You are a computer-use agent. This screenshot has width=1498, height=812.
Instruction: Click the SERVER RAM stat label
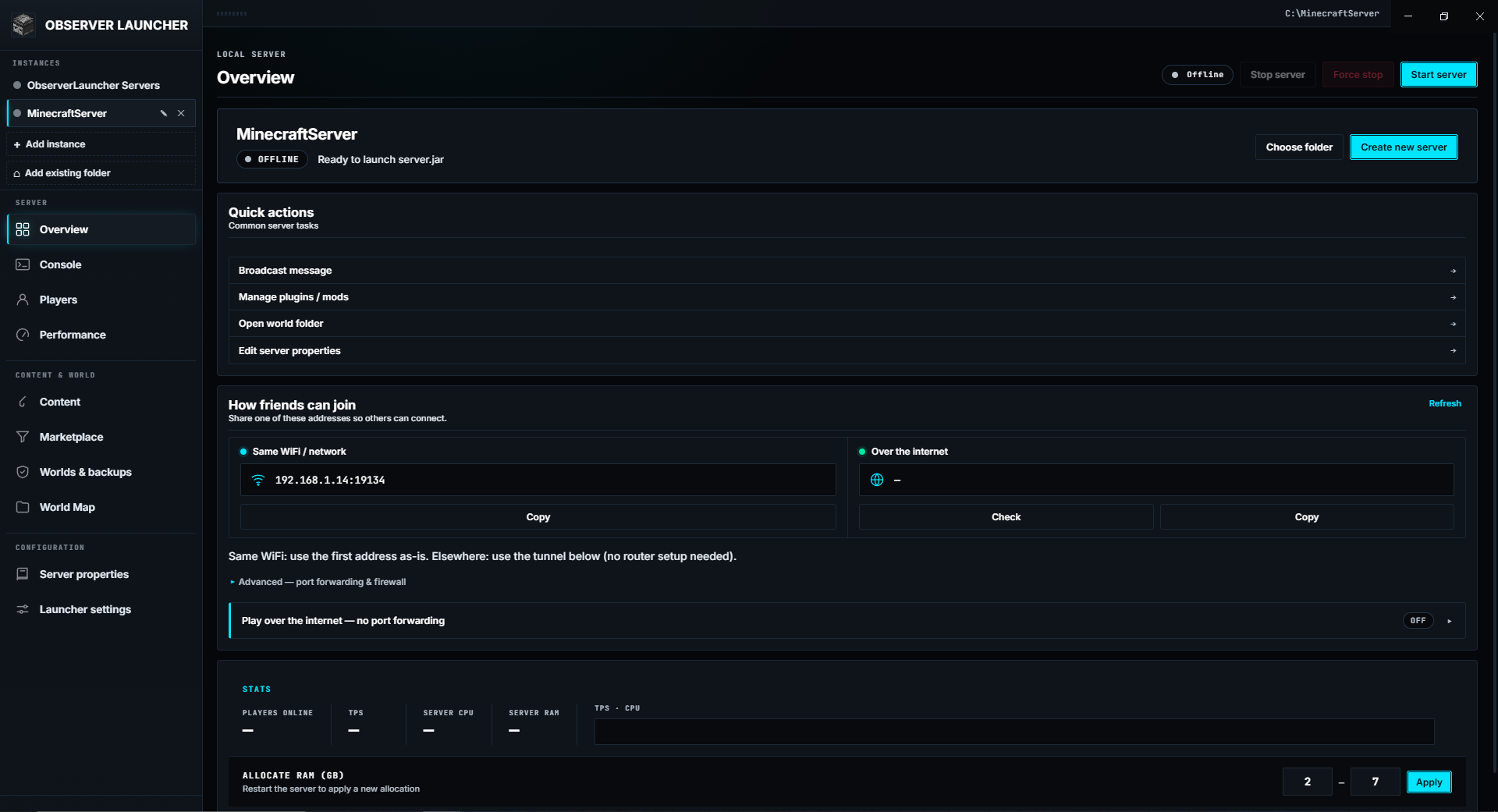(x=534, y=713)
